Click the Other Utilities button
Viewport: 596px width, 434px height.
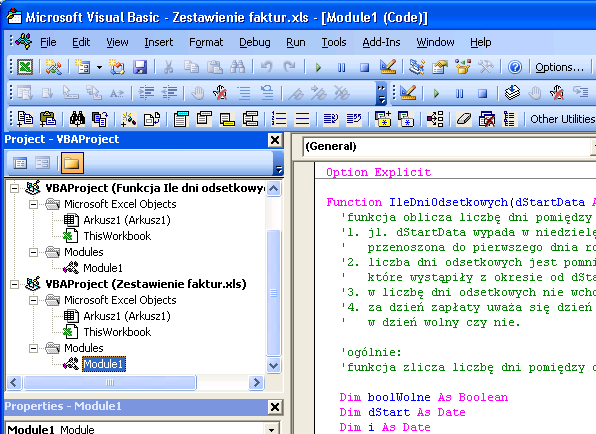coord(563,119)
